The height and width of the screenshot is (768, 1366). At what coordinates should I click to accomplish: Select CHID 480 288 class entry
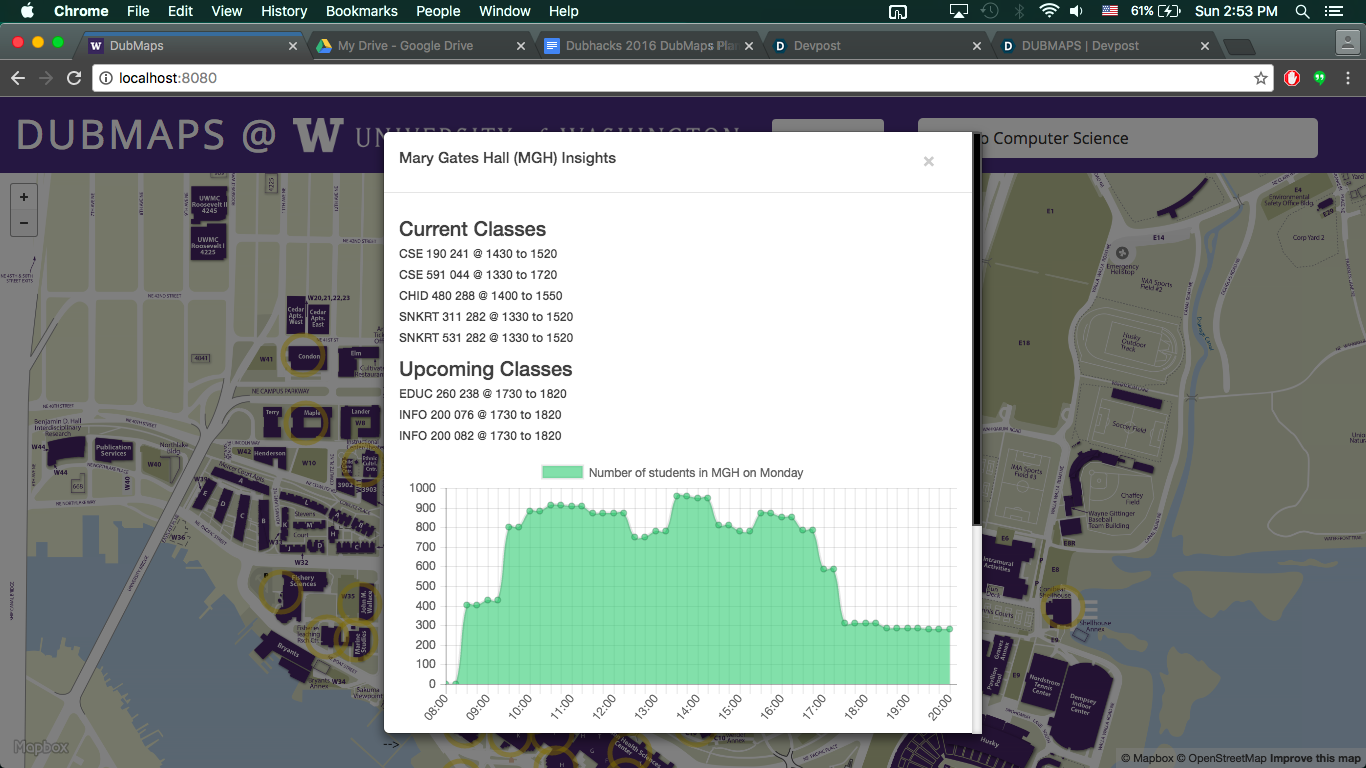click(481, 296)
